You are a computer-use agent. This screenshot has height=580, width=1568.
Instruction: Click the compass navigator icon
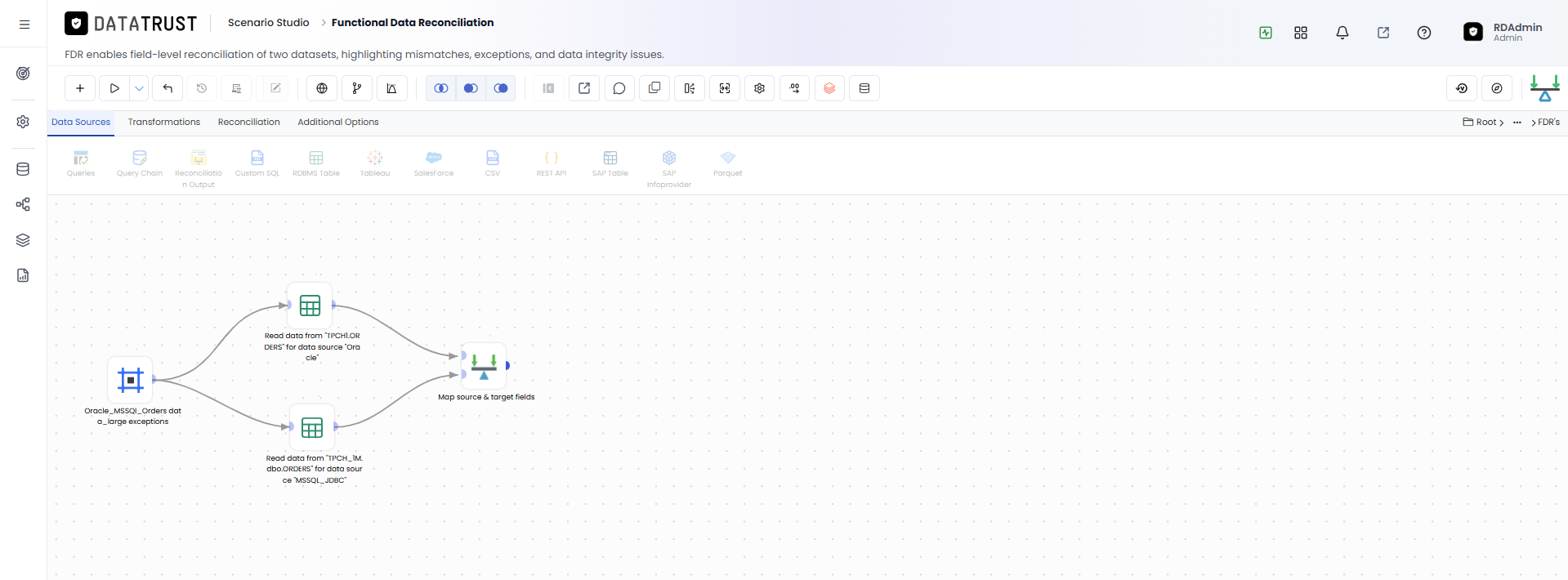pyautogui.click(x=1497, y=88)
